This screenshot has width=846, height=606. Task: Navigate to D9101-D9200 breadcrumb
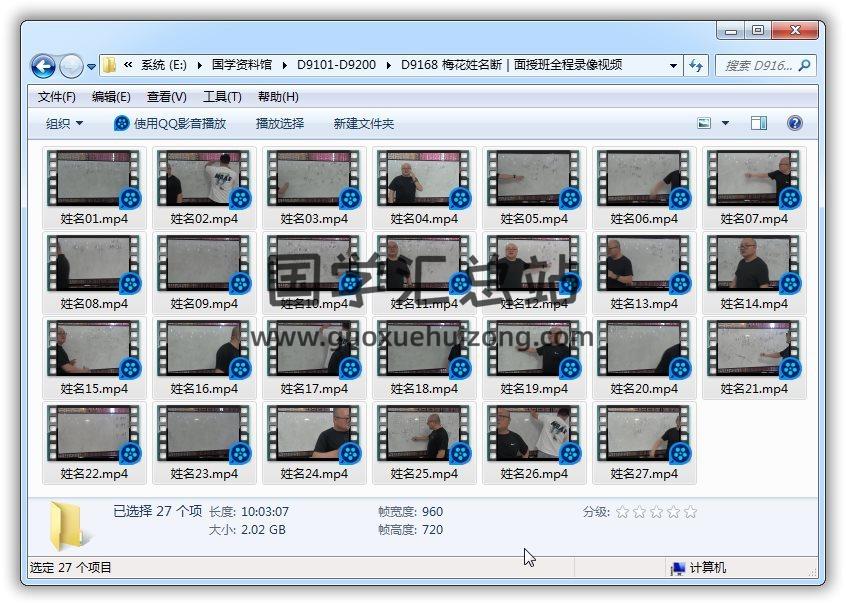(336, 65)
